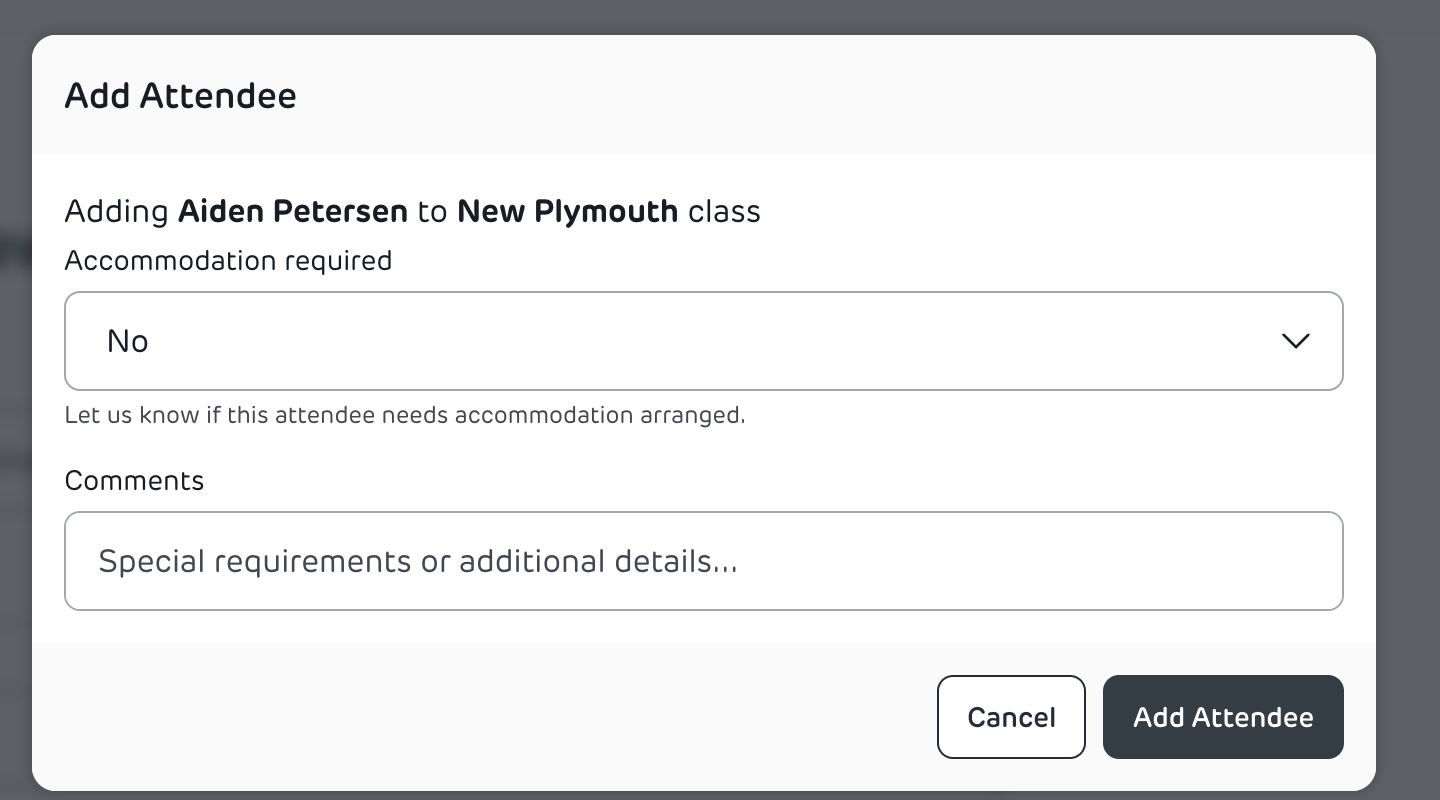Click the middle of the accommodation select box
This screenshot has width=1440, height=800.
[x=703, y=341]
